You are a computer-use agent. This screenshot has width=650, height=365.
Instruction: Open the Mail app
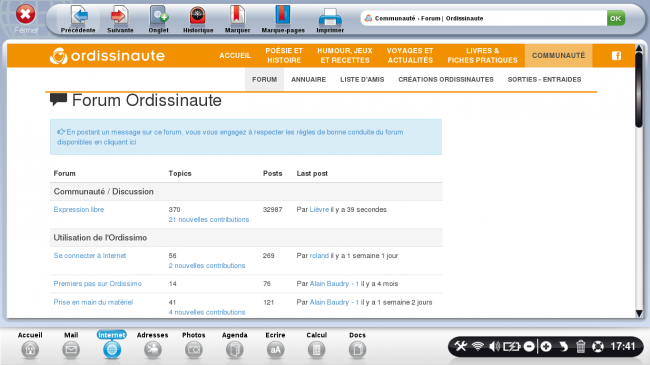(71, 345)
